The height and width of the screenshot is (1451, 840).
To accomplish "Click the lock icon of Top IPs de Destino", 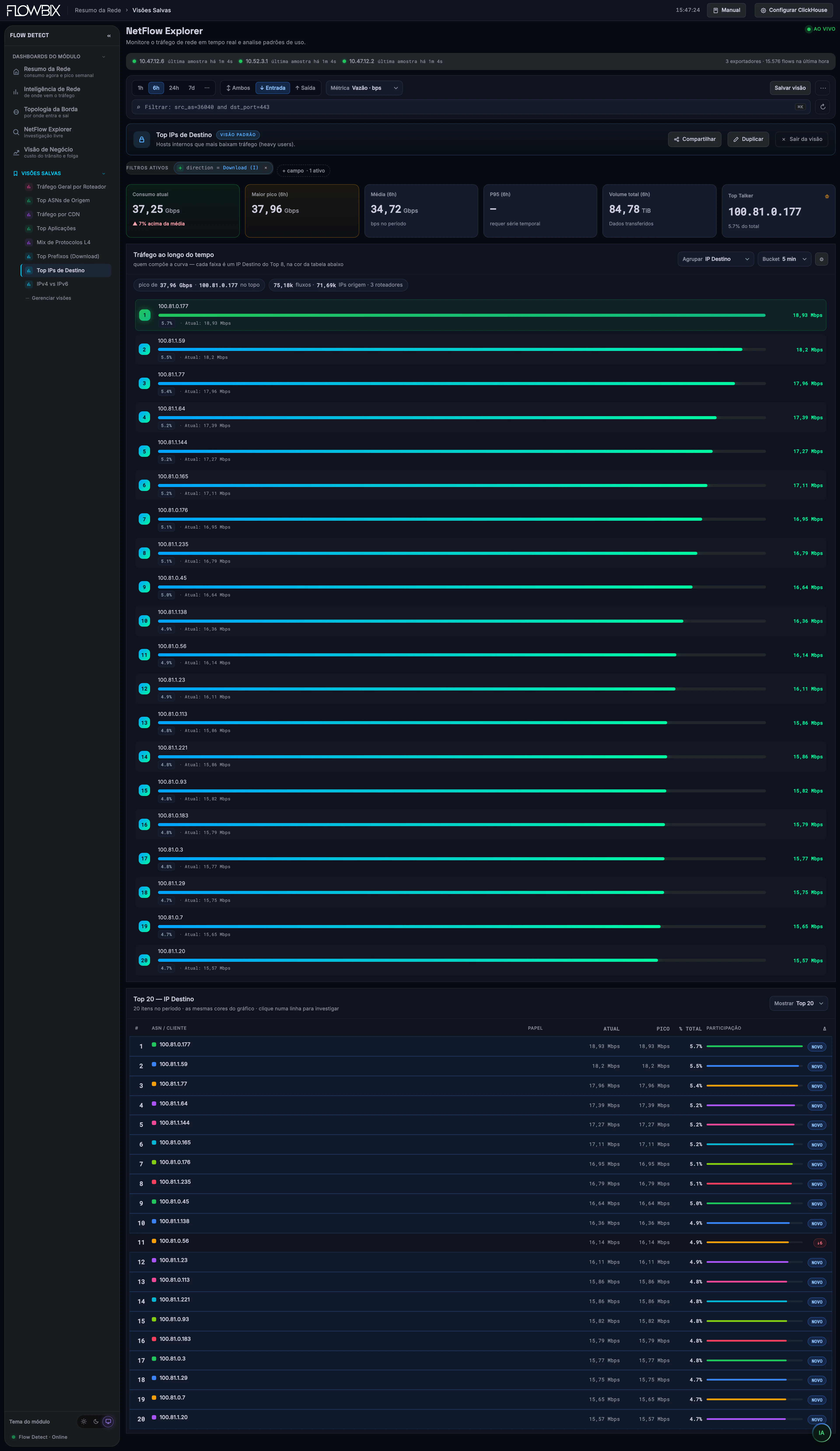I will pyautogui.click(x=142, y=139).
